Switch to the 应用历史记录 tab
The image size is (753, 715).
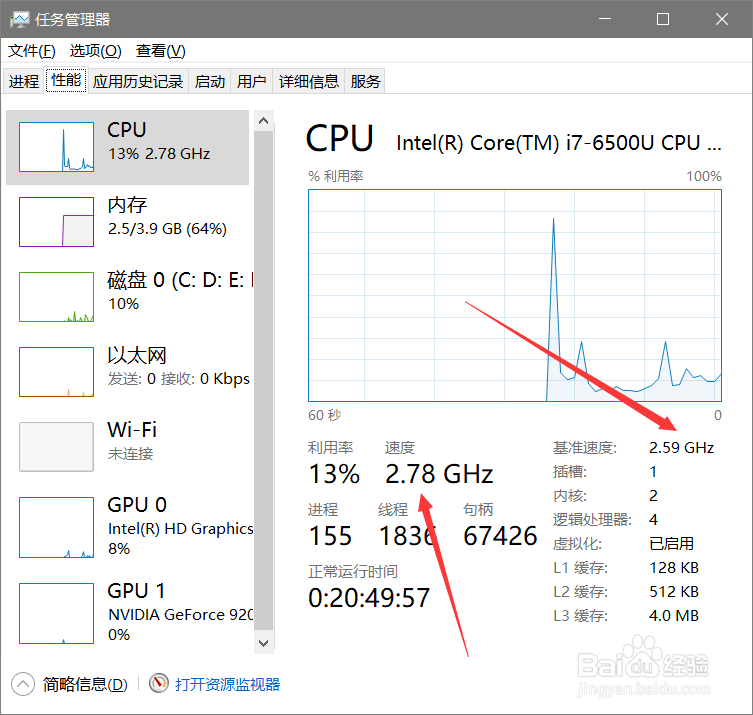coord(138,82)
